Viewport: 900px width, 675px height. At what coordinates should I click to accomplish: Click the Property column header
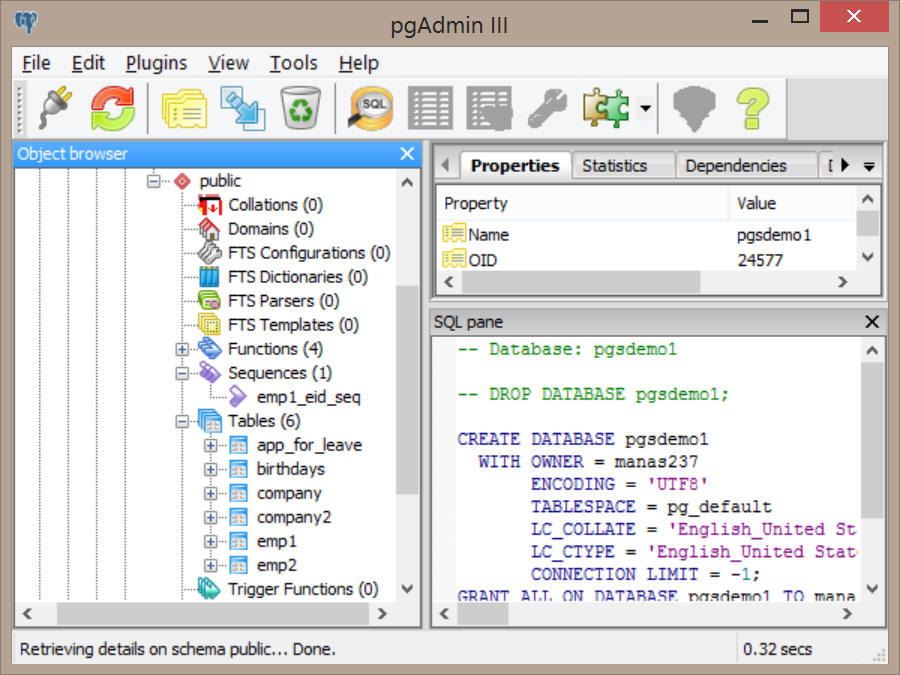(x=582, y=203)
